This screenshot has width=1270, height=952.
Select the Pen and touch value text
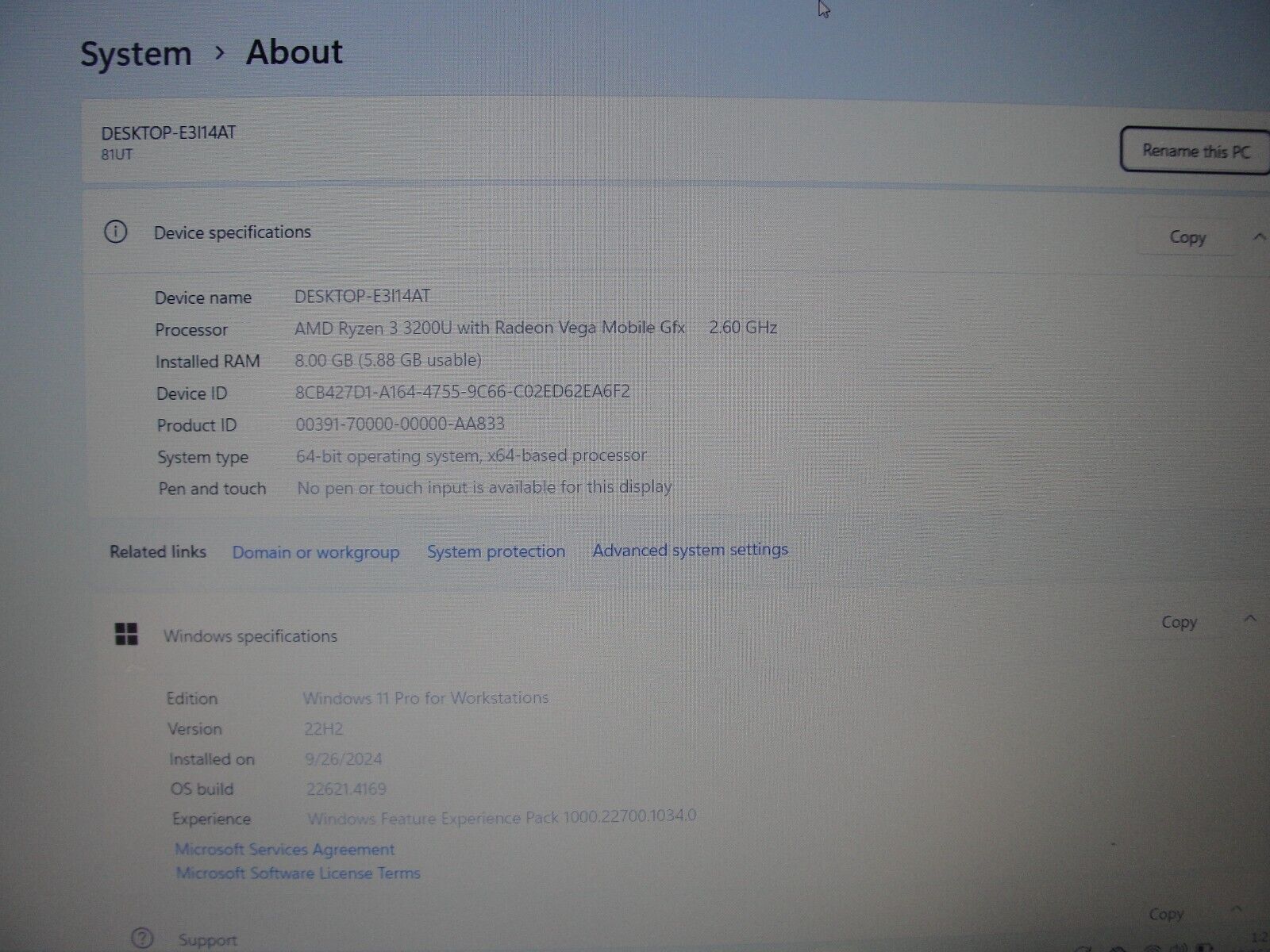[485, 487]
